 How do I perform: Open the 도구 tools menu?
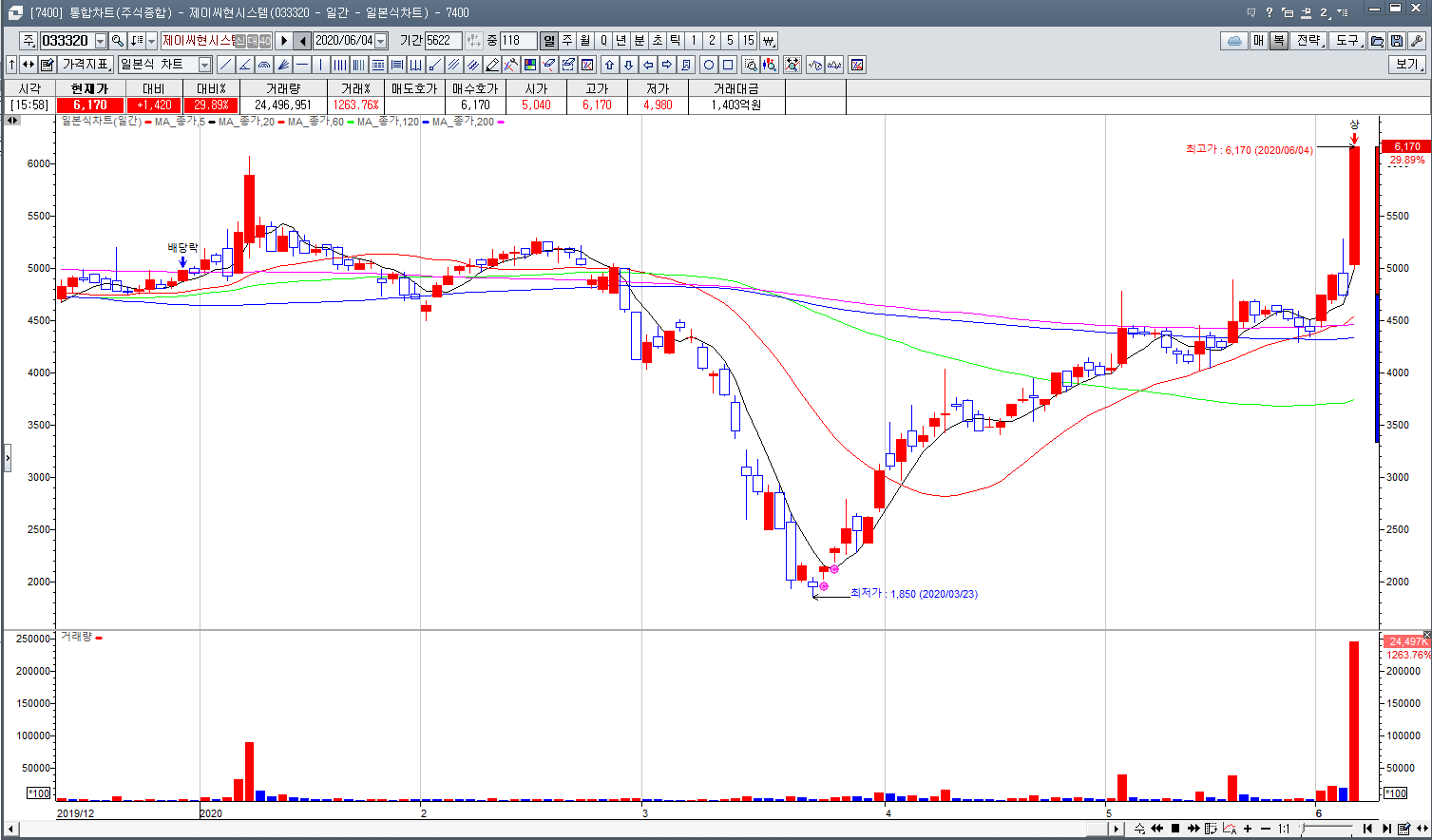click(x=1348, y=41)
